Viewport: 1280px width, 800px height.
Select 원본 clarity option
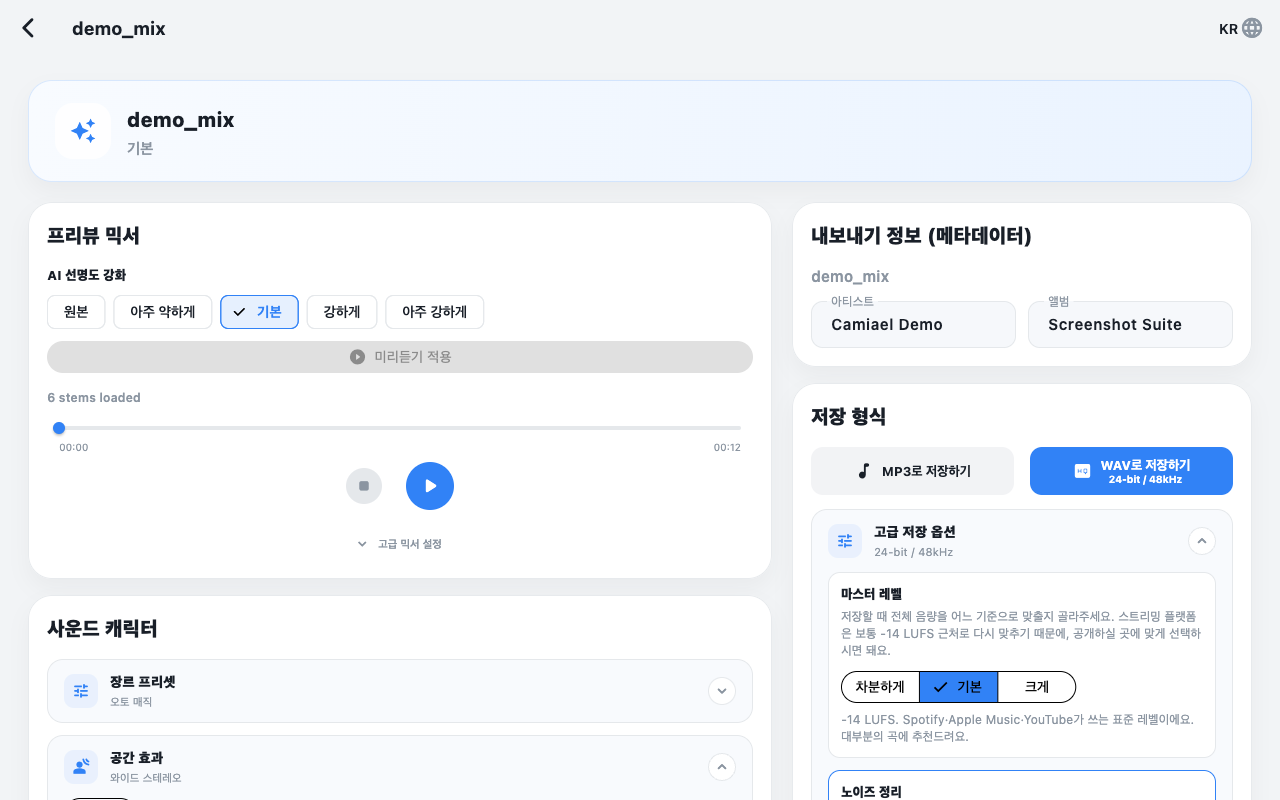point(76,312)
